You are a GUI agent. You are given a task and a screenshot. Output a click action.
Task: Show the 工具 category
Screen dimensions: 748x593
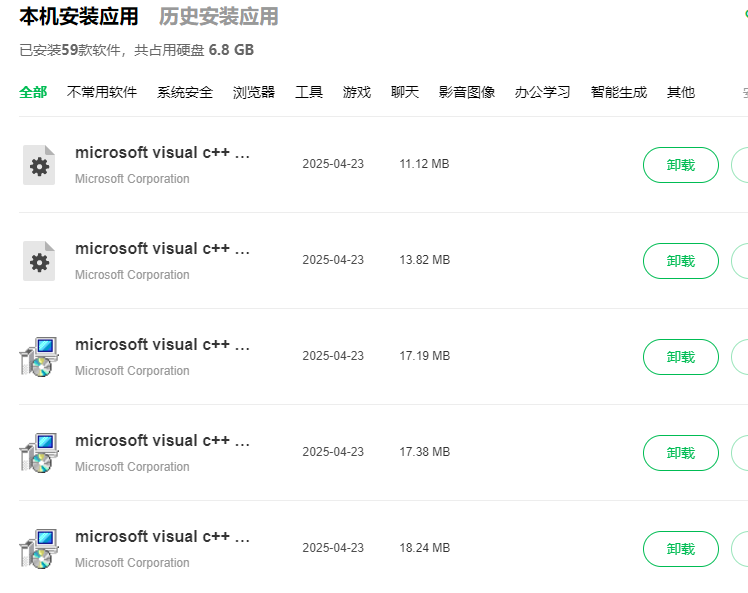coord(309,92)
